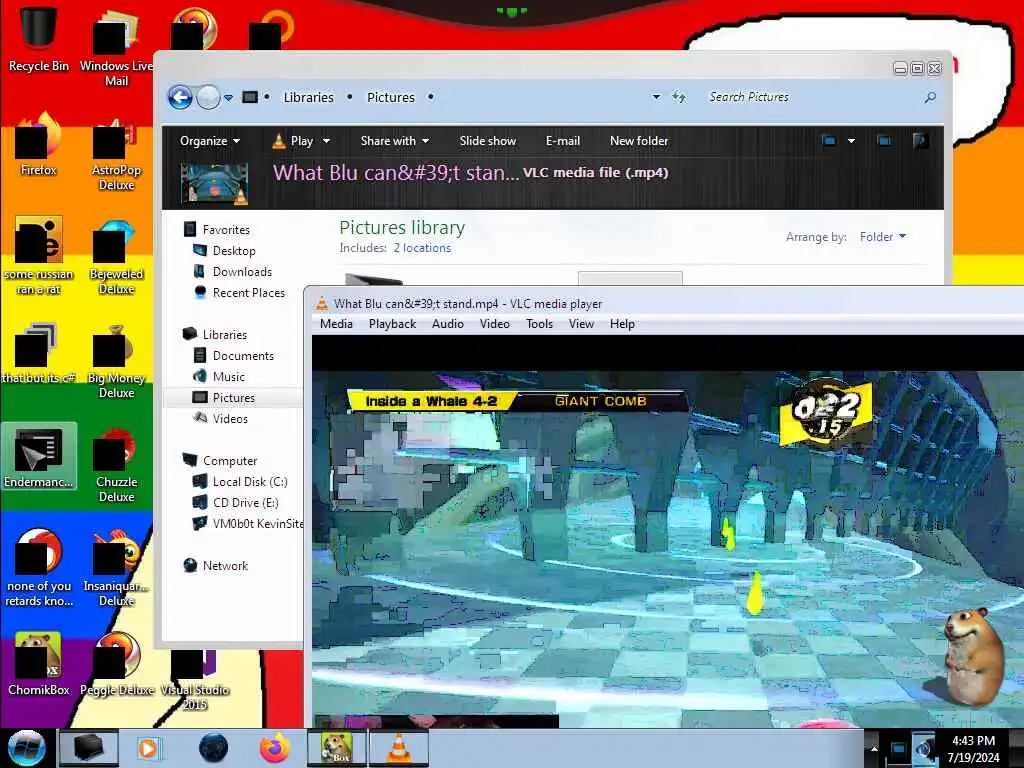Open the VLC View menu
Viewport: 1024px width, 768px height.
(x=581, y=324)
